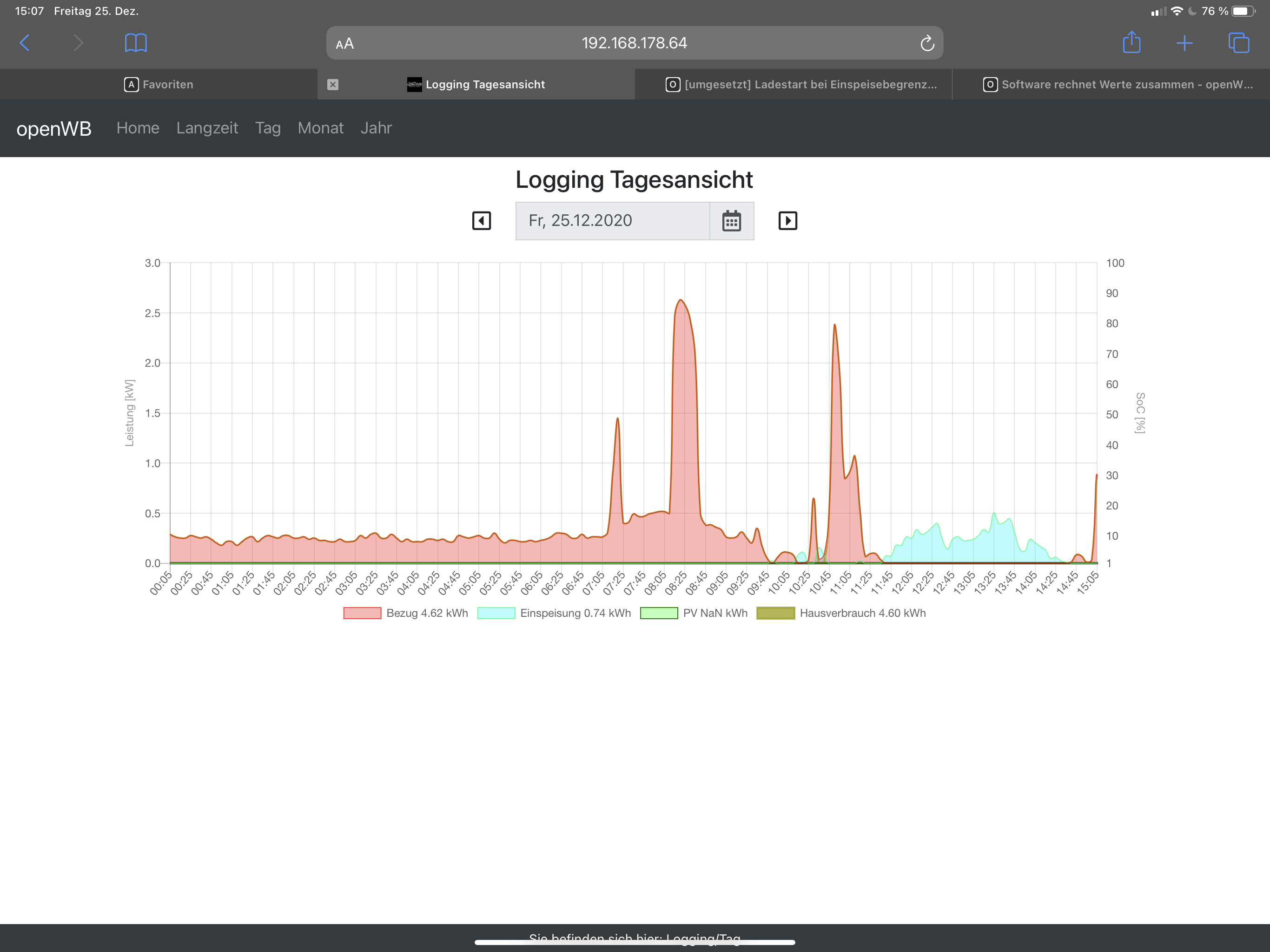Go to previous day arrow
This screenshot has height=952, width=1270.
[x=481, y=220]
